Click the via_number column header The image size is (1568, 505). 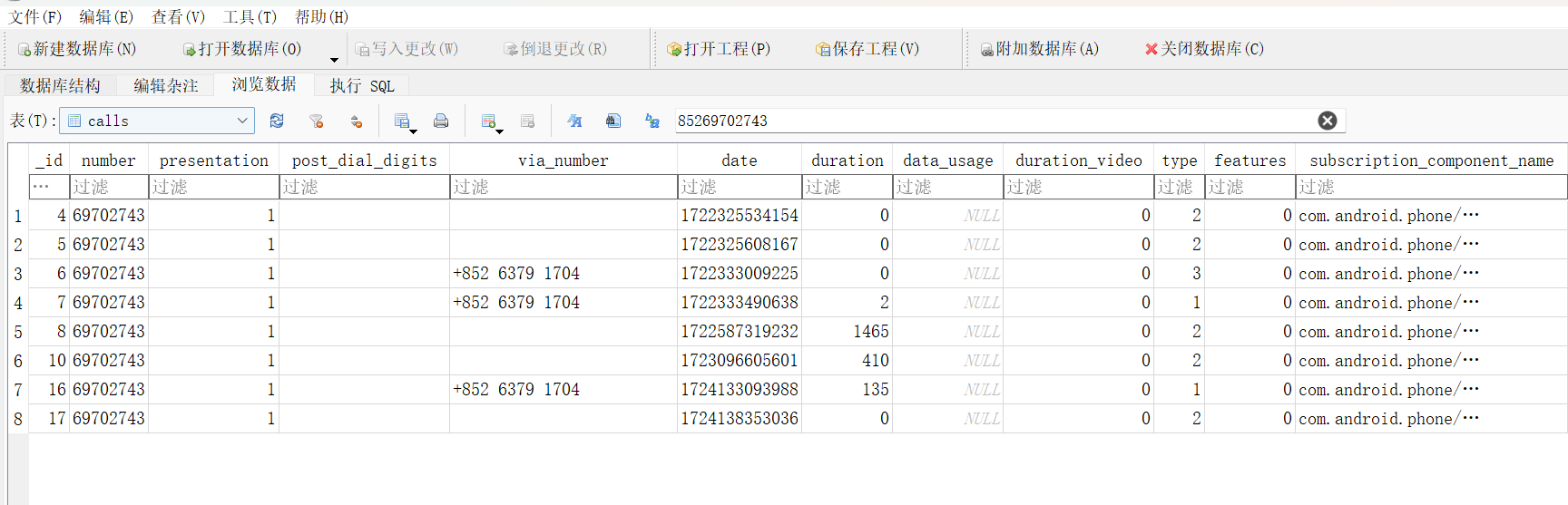(563, 160)
